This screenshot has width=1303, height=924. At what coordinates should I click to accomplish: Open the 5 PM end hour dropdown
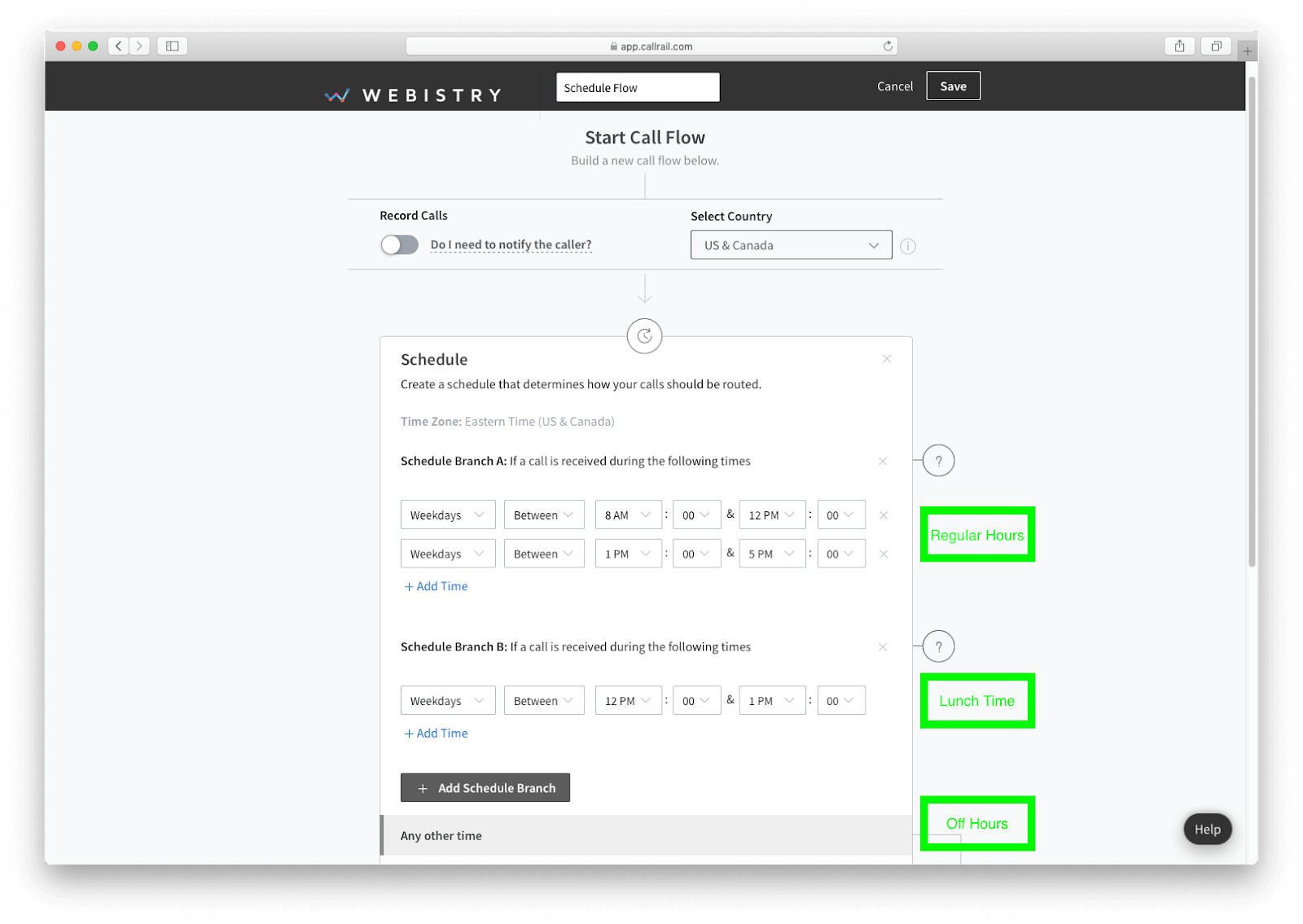(x=772, y=554)
